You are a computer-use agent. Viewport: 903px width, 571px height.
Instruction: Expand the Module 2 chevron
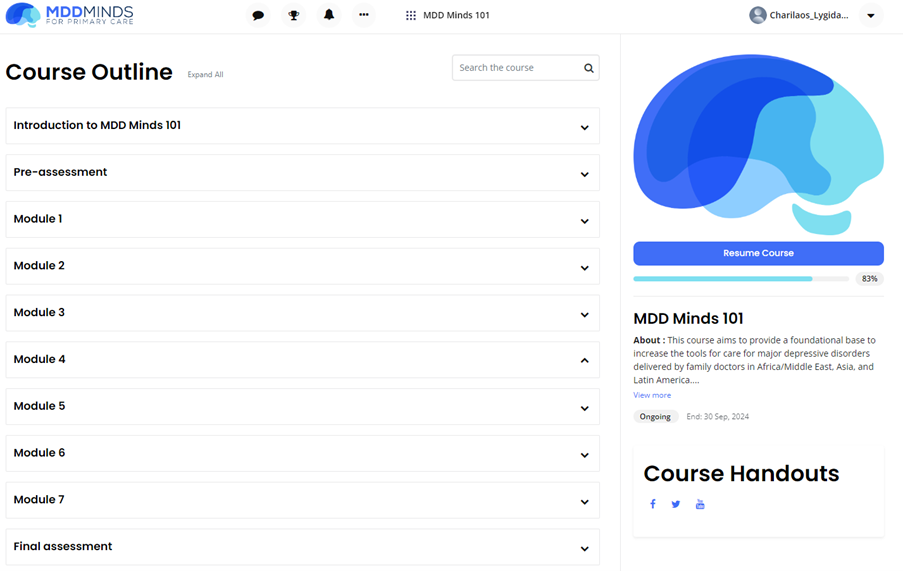click(x=585, y=268)
